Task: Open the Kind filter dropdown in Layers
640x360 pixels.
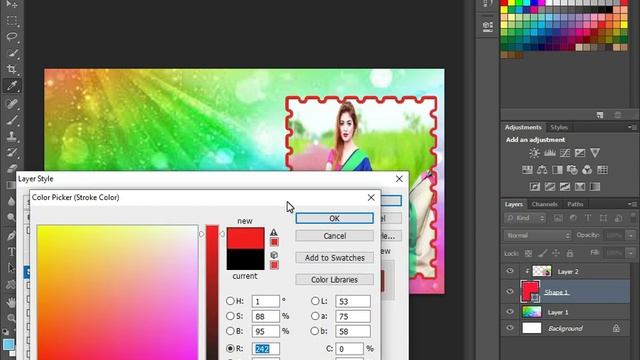Action: (x=525, y=218)
